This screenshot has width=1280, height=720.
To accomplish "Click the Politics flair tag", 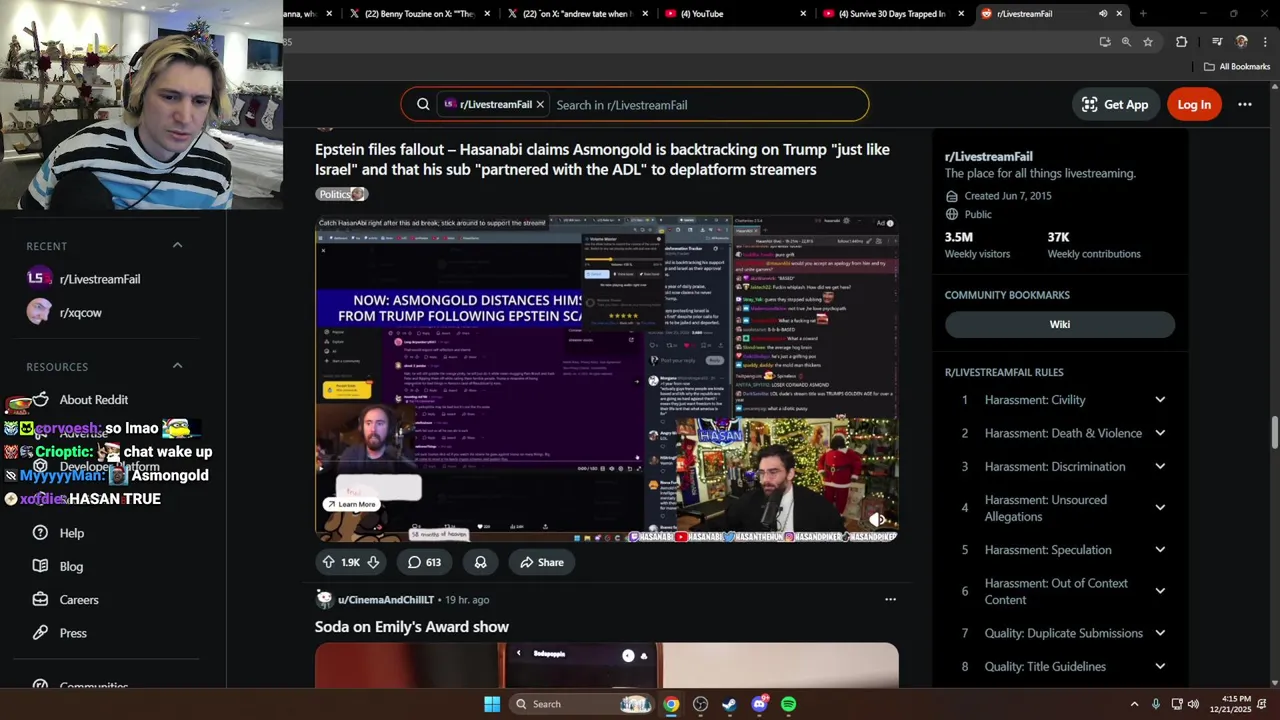I will coord(341,194).
